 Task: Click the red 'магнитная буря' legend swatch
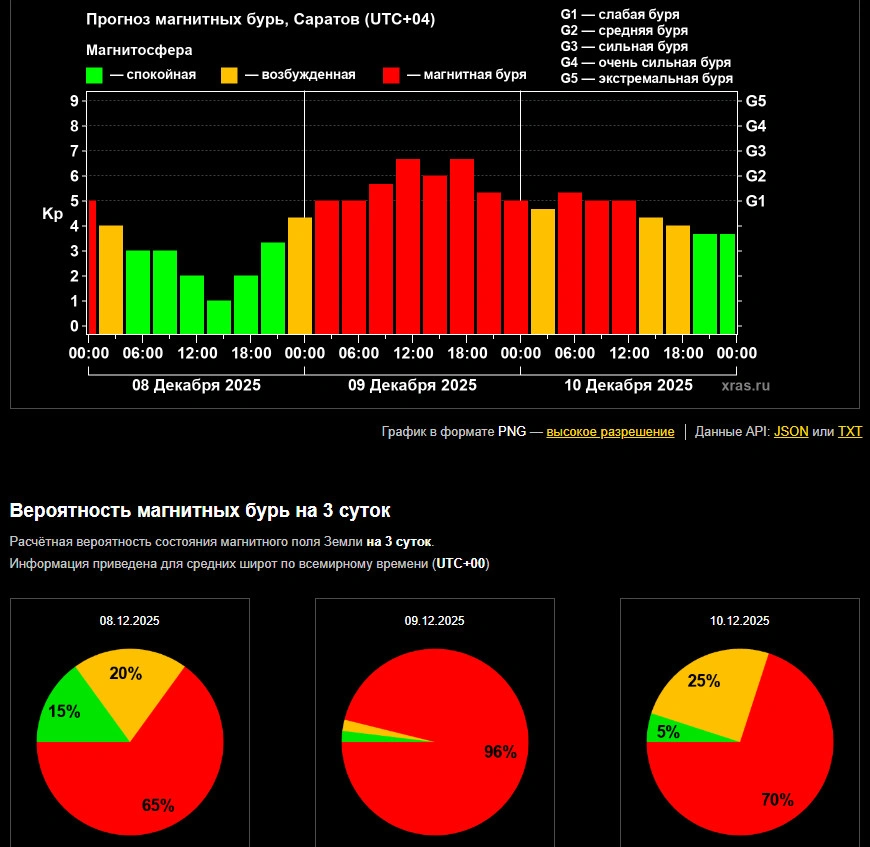392,75
